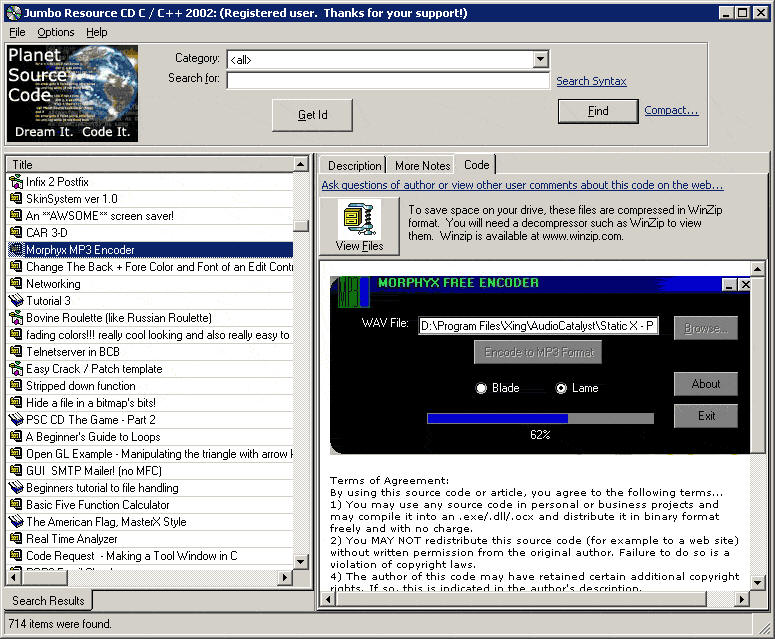This screenshot has width=775, height=639.
Task: Click the title list scroll down arrow
Action: [x=301, y=561]
